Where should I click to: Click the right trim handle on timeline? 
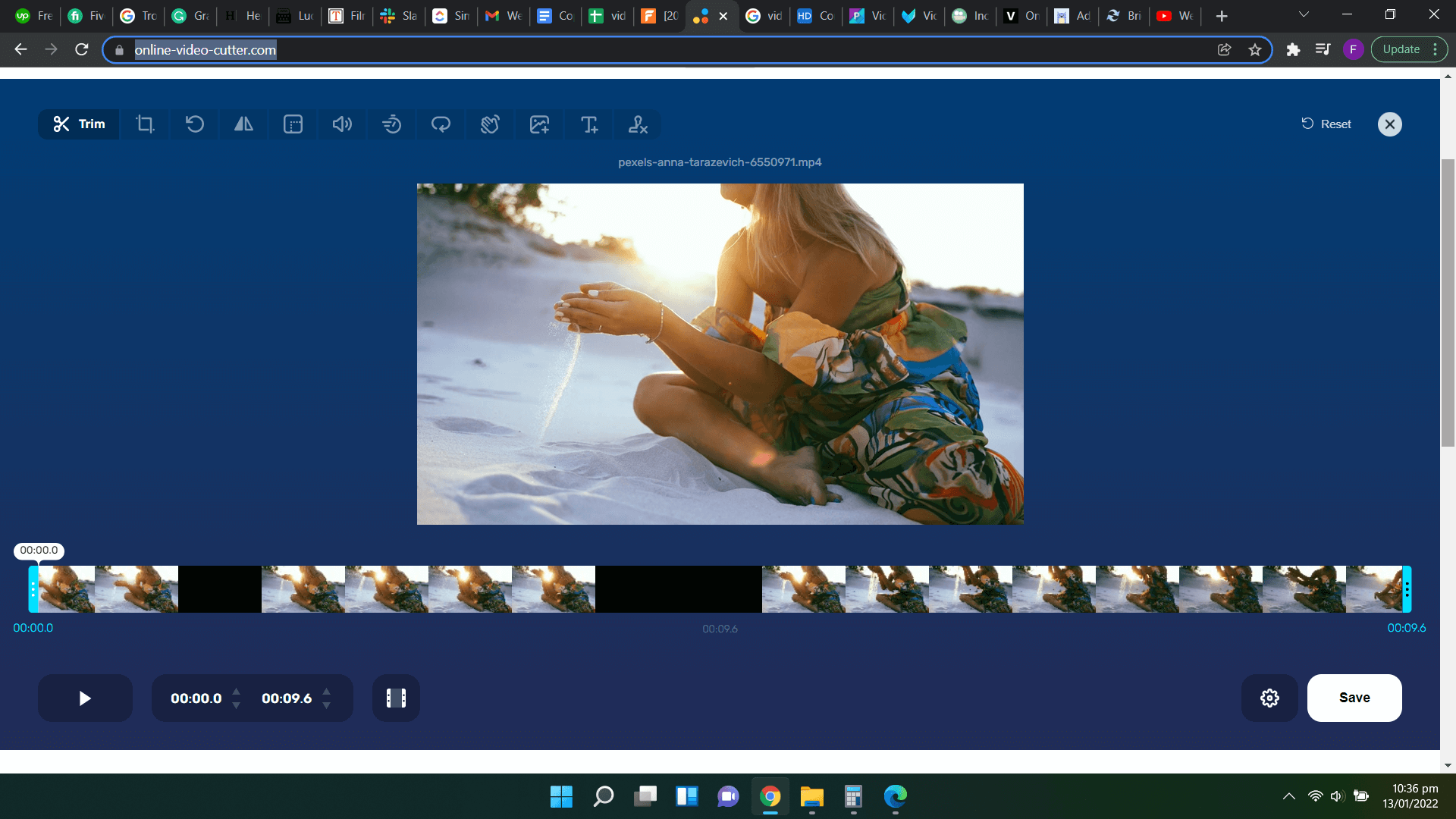pos(1407,589)
